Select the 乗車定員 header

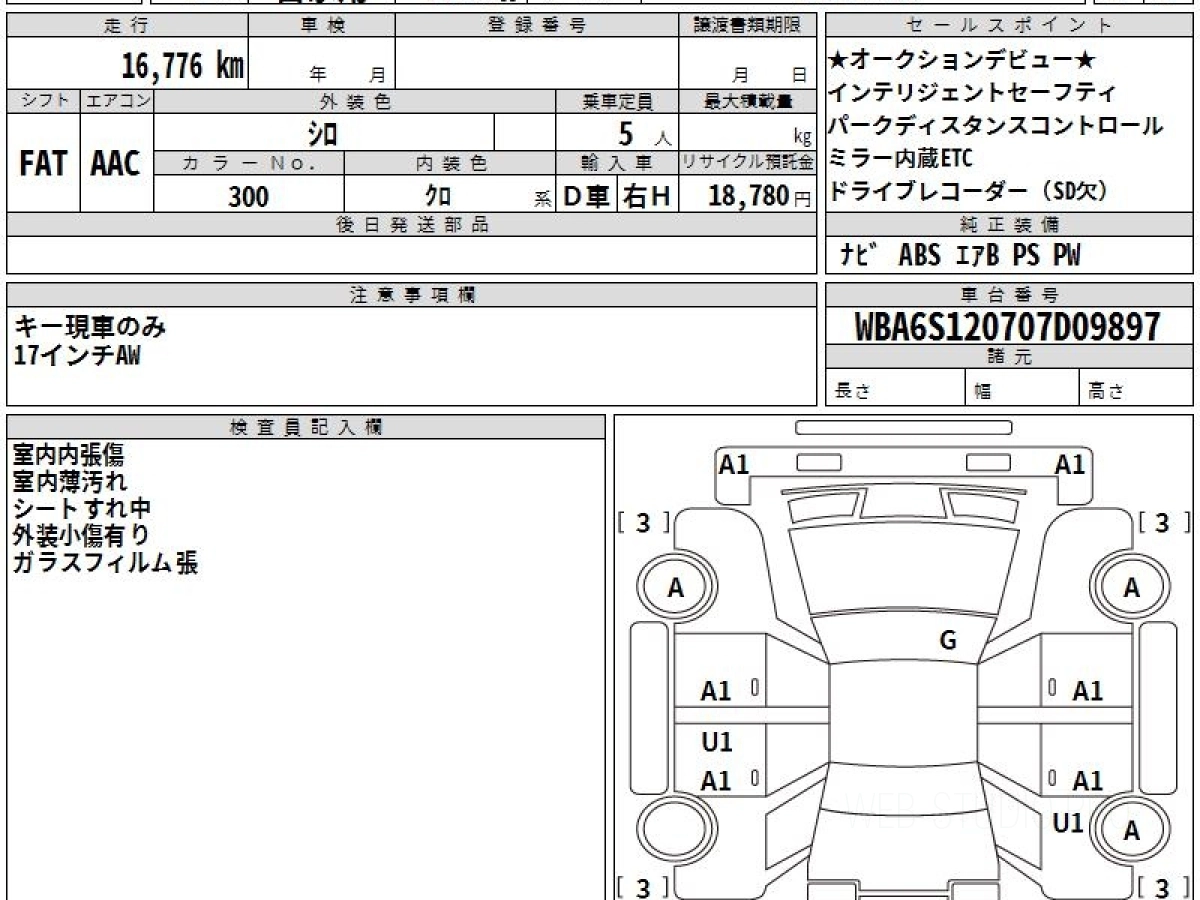[617, 101]
